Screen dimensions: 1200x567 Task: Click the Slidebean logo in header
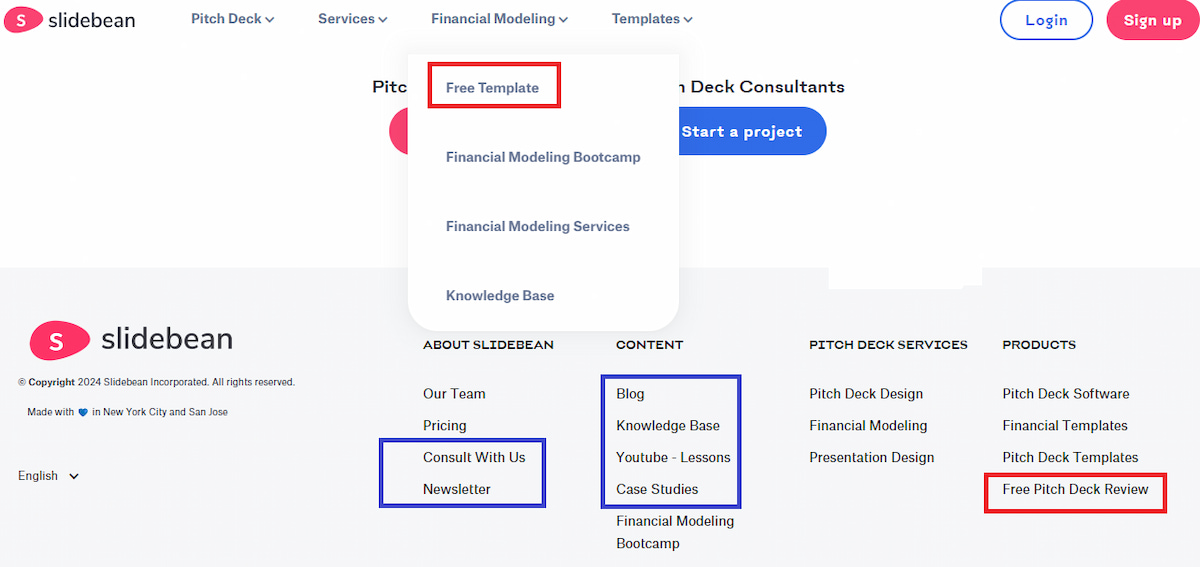[70, 20]
